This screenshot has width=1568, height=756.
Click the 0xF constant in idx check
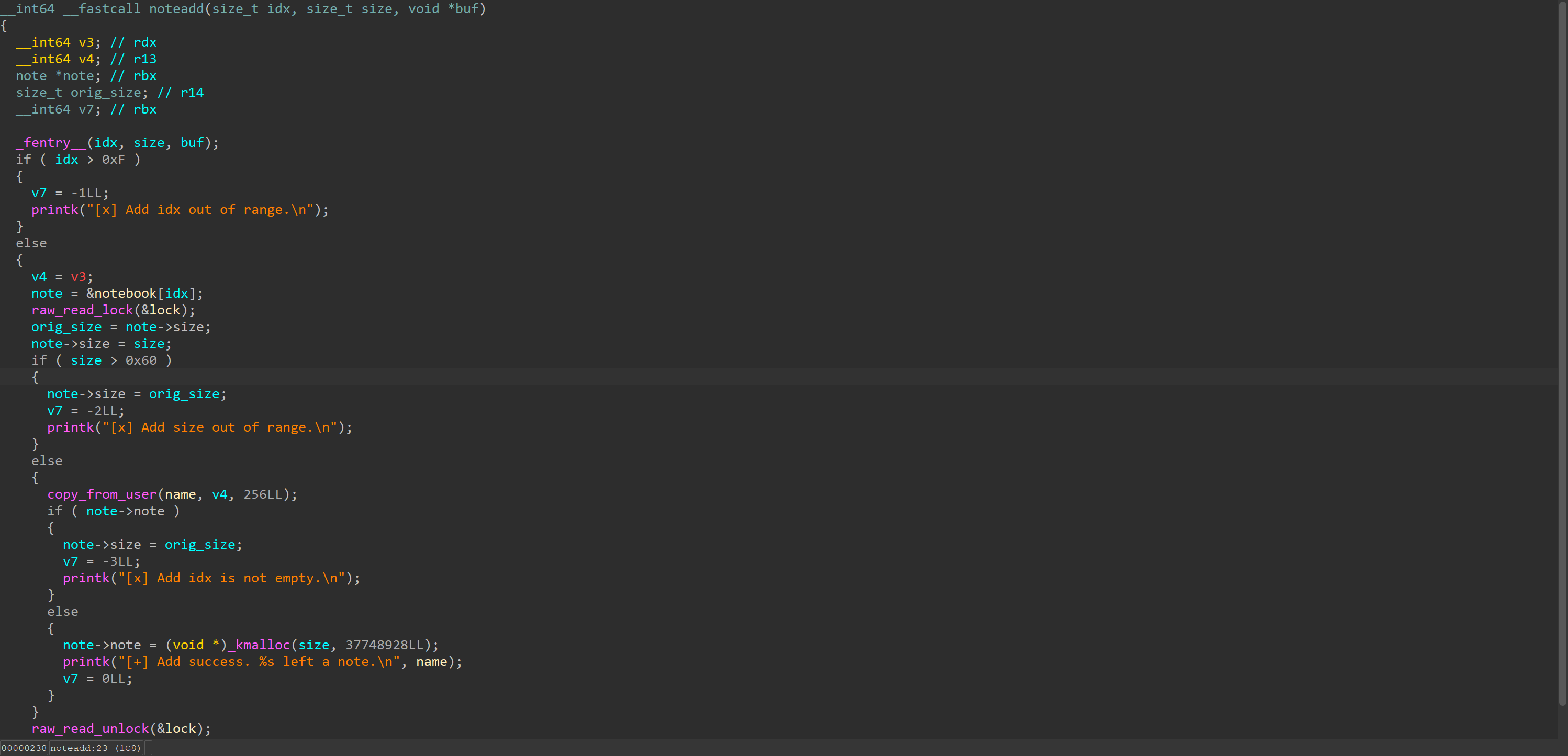[113, 160]
